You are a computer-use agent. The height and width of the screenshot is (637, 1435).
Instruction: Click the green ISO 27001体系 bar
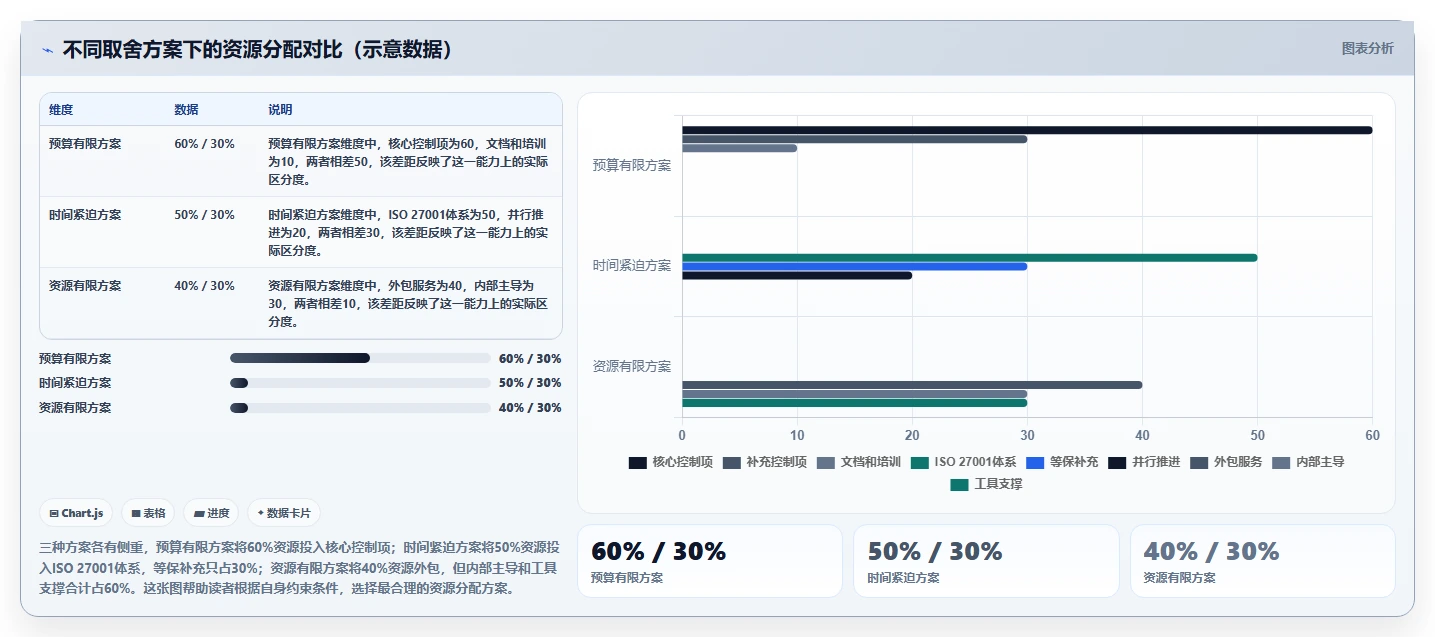click(x=970, y=258)
